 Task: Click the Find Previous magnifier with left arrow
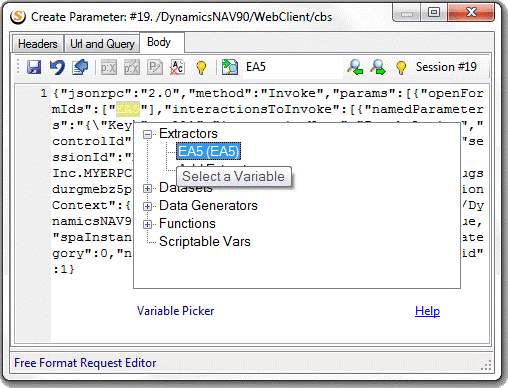click(x=355, y=67)
